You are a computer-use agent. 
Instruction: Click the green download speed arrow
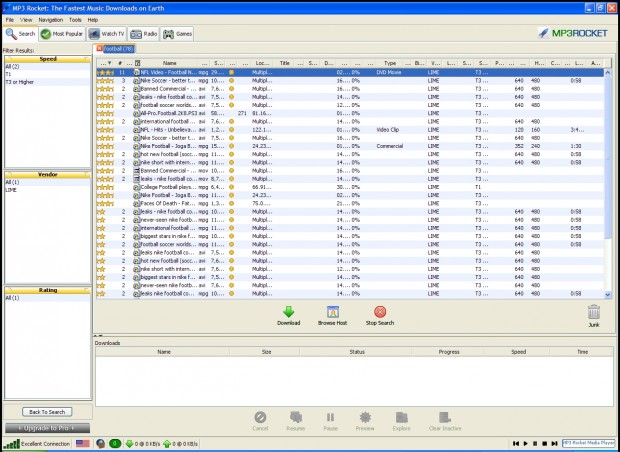[x=129, y=444]
